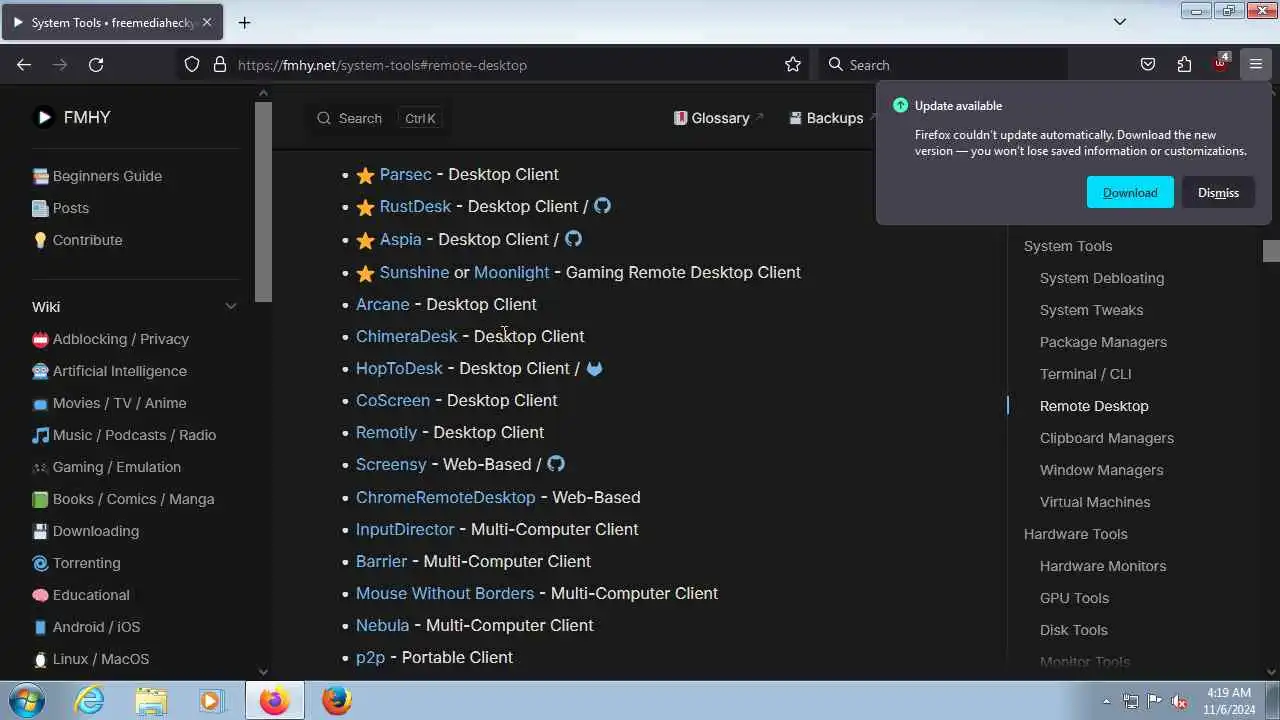Open Backups in top nav
The width and height of the screenshot is (1280, 720).
pos(833,118)
